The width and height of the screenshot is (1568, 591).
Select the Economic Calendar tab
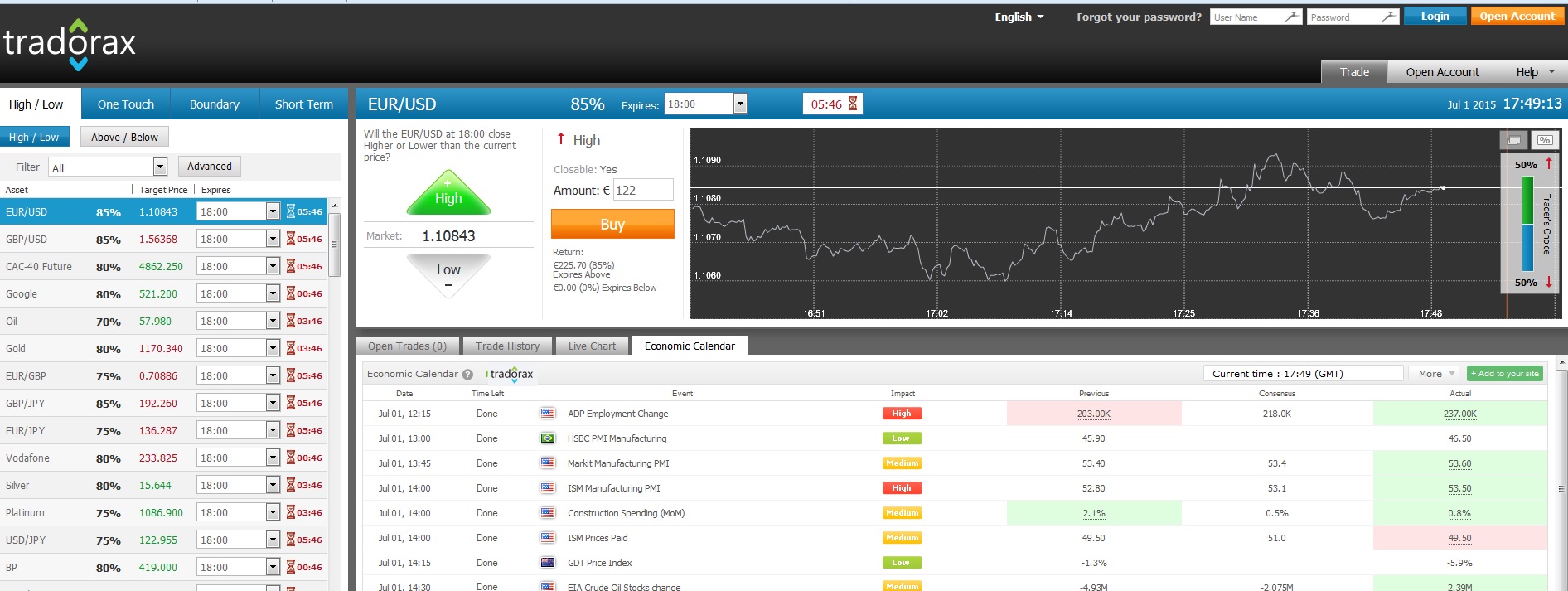pos(690,346)
